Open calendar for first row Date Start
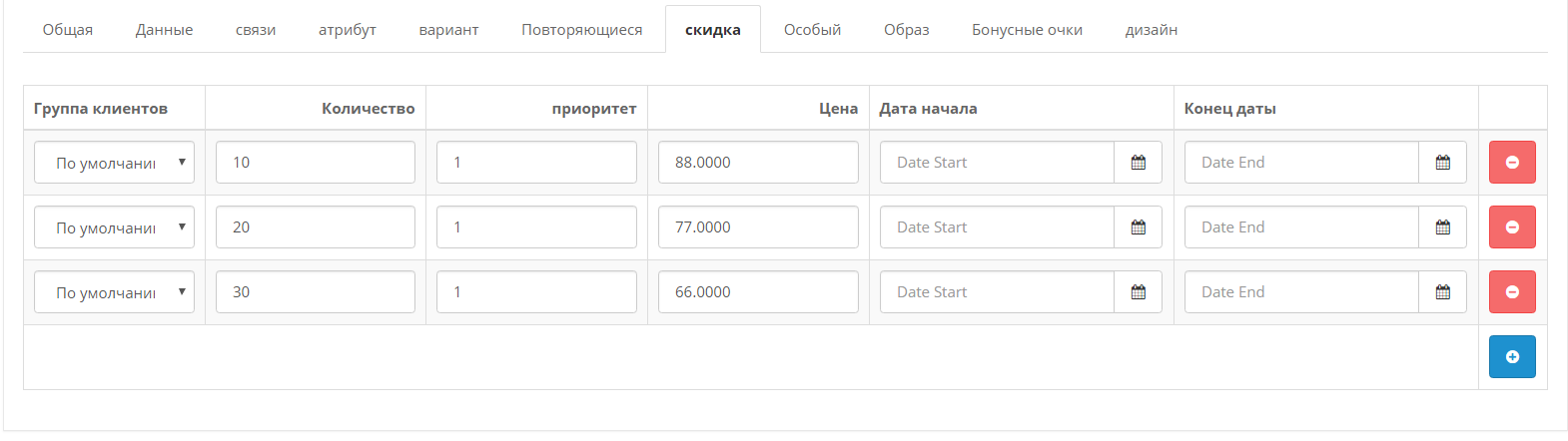 point(1138,163)
